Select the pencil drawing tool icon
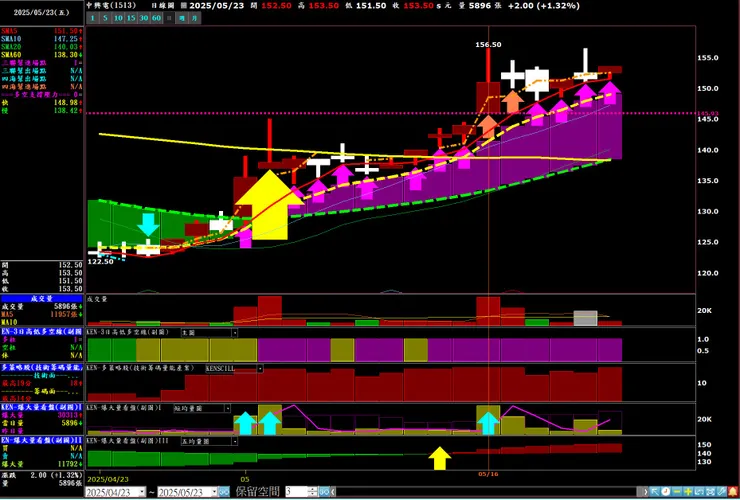 (x=722, y=492)
